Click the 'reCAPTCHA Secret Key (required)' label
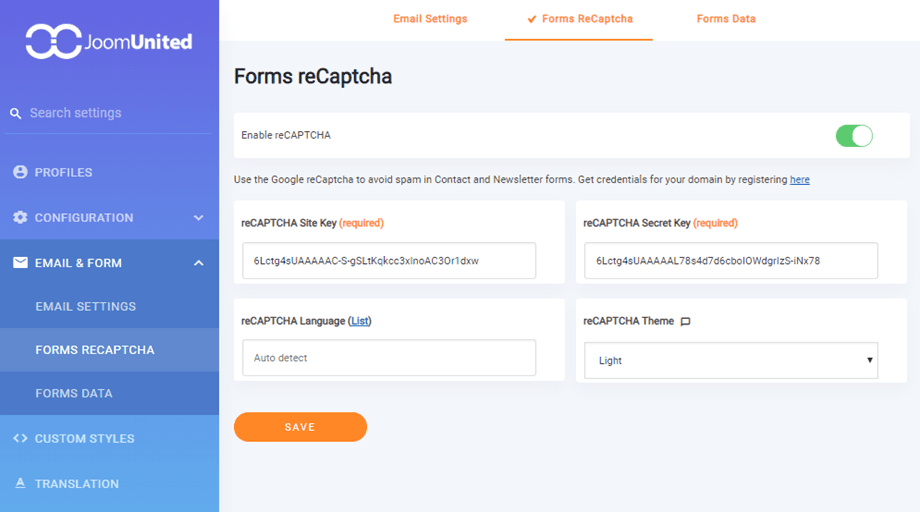 (x=660, y=223)
